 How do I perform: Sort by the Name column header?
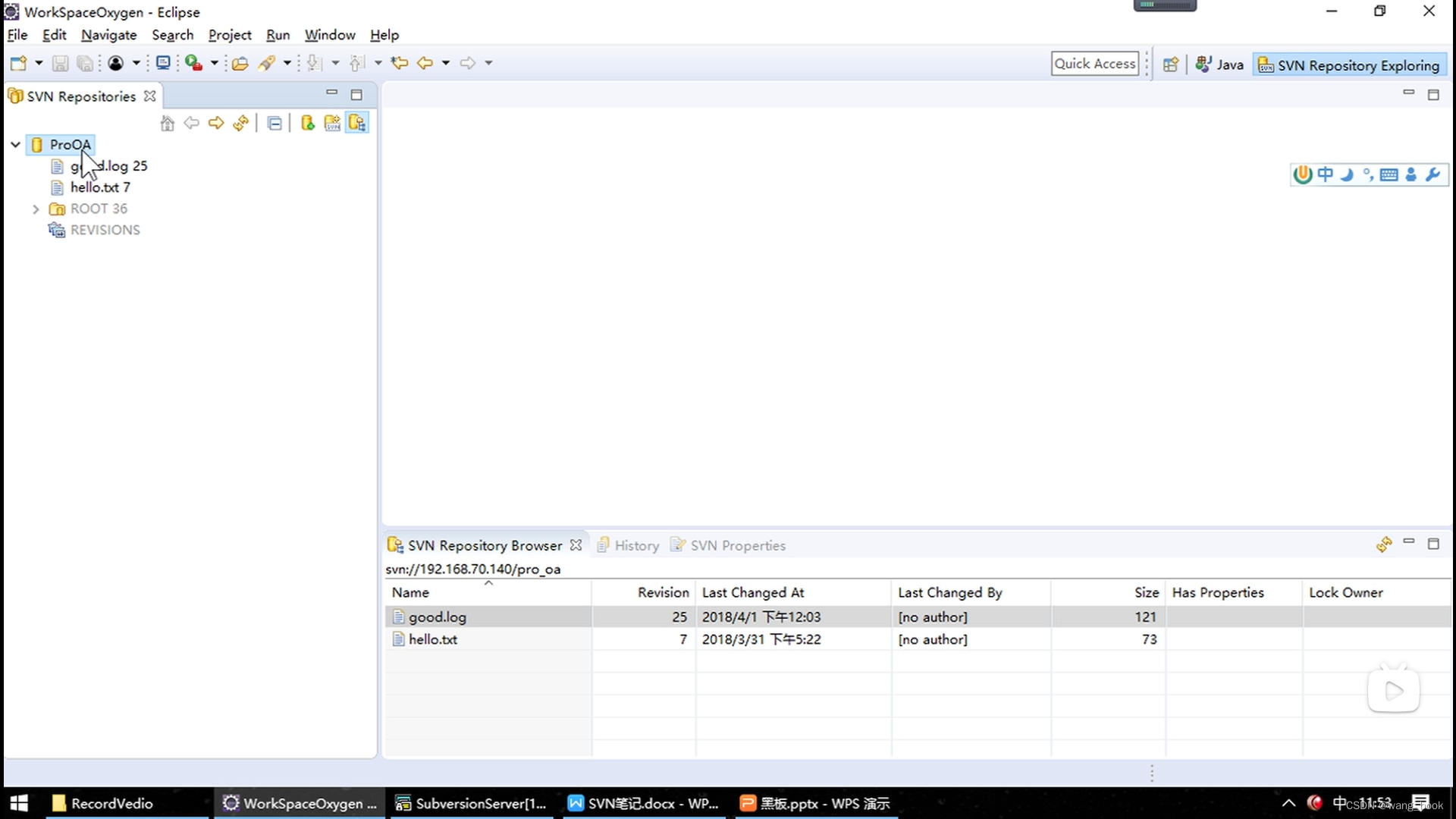(488, 592)
